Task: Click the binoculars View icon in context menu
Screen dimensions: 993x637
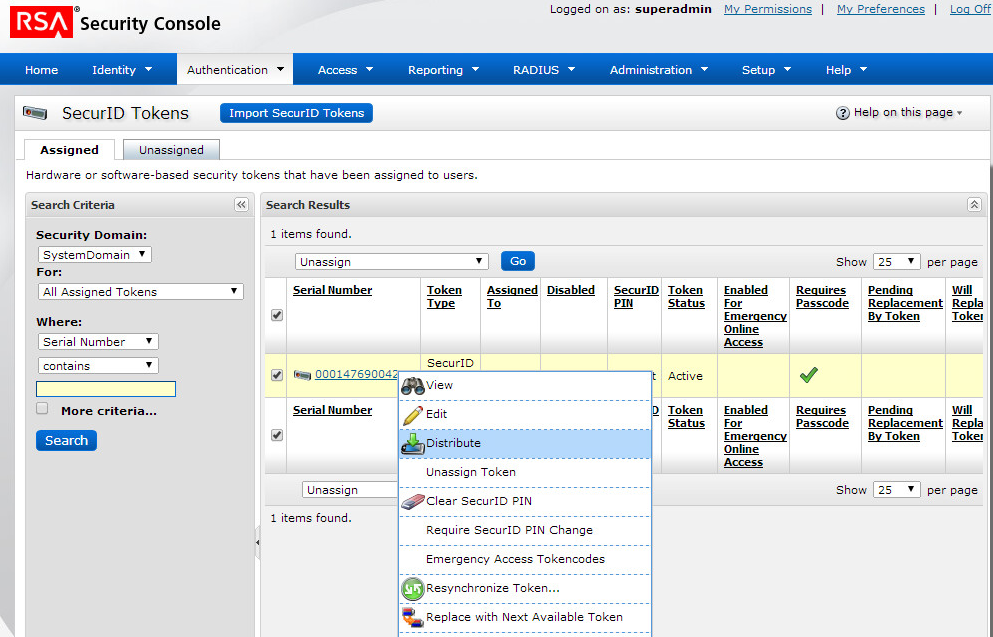Action: tap(413, 385)
